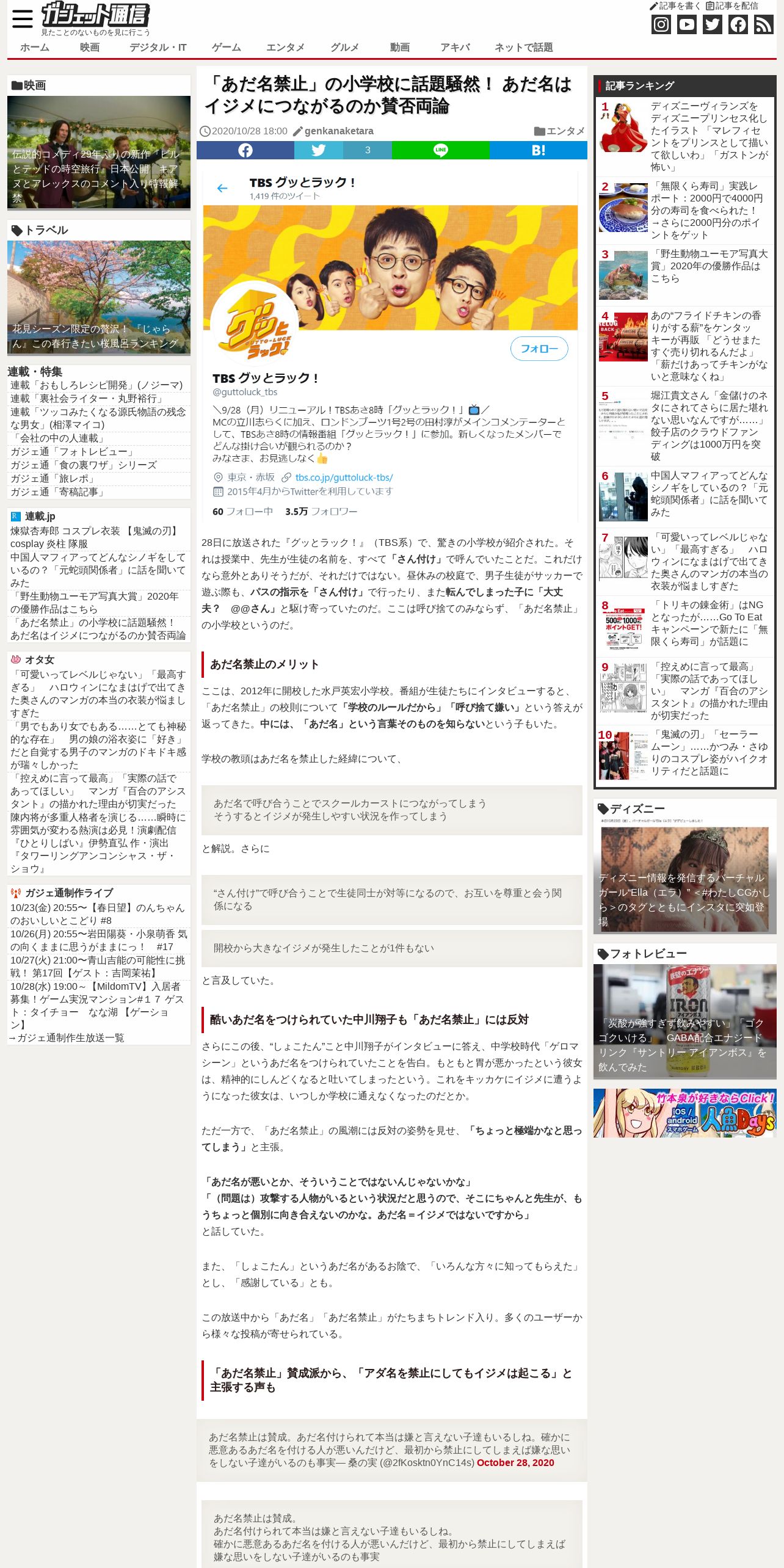The width and height of the screenshot is (784, 1568).
Task: Open ディズニー virtual girl Ella thumbnail
Action: pyautogui.click(x=685, y=876)
